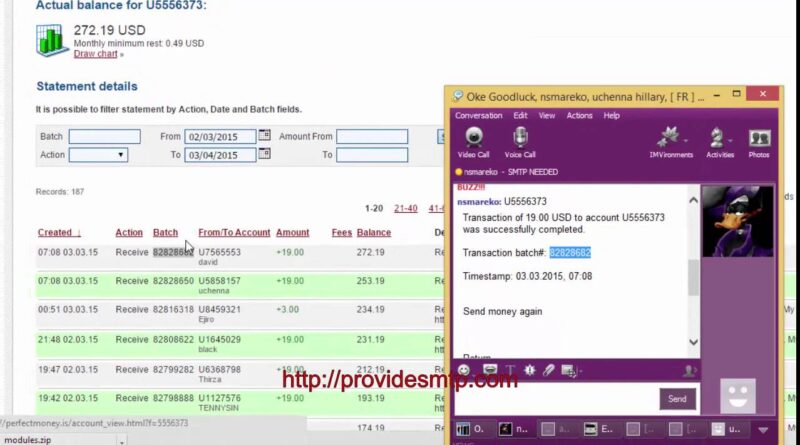Sort statement by Batch column
The image size is (800, 445).
[165, 232]
